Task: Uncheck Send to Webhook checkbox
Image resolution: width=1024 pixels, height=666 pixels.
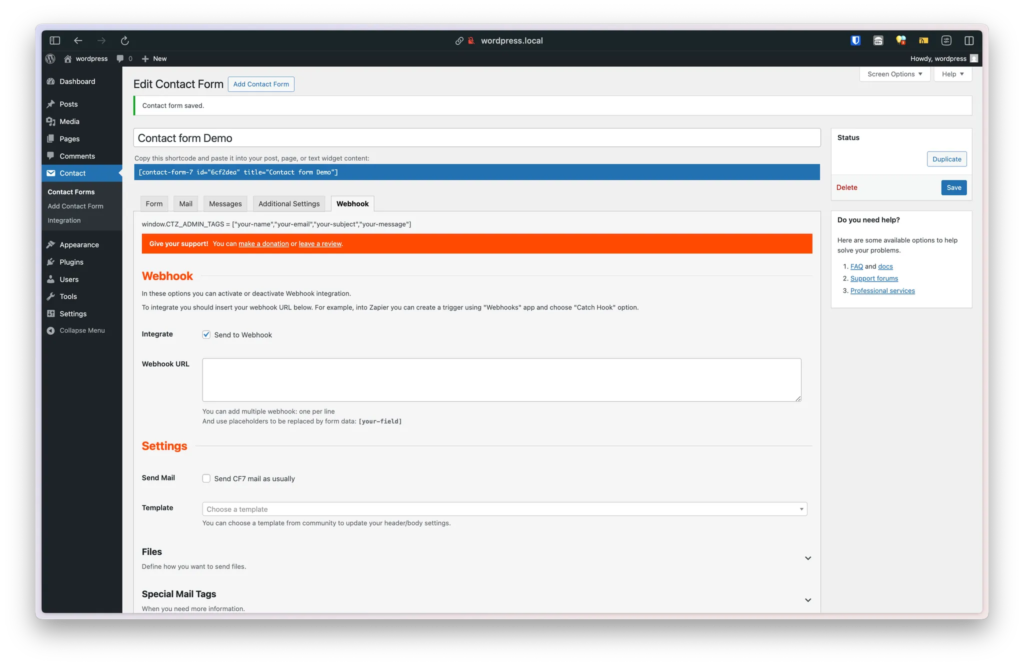Action: 206,334
